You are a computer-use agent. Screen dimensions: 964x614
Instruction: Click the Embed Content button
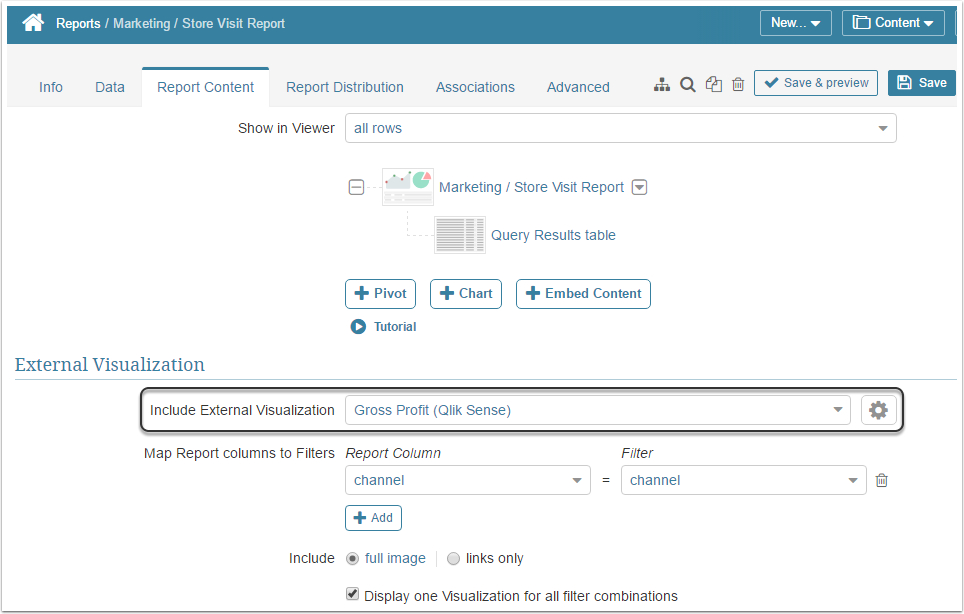(583, 294)
